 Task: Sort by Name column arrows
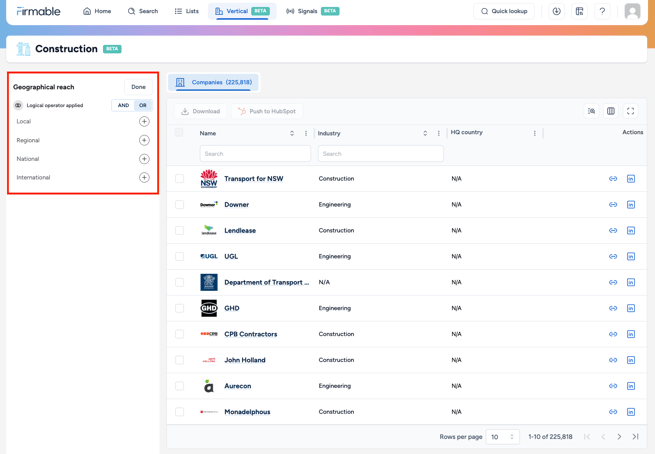coord(292,133)
